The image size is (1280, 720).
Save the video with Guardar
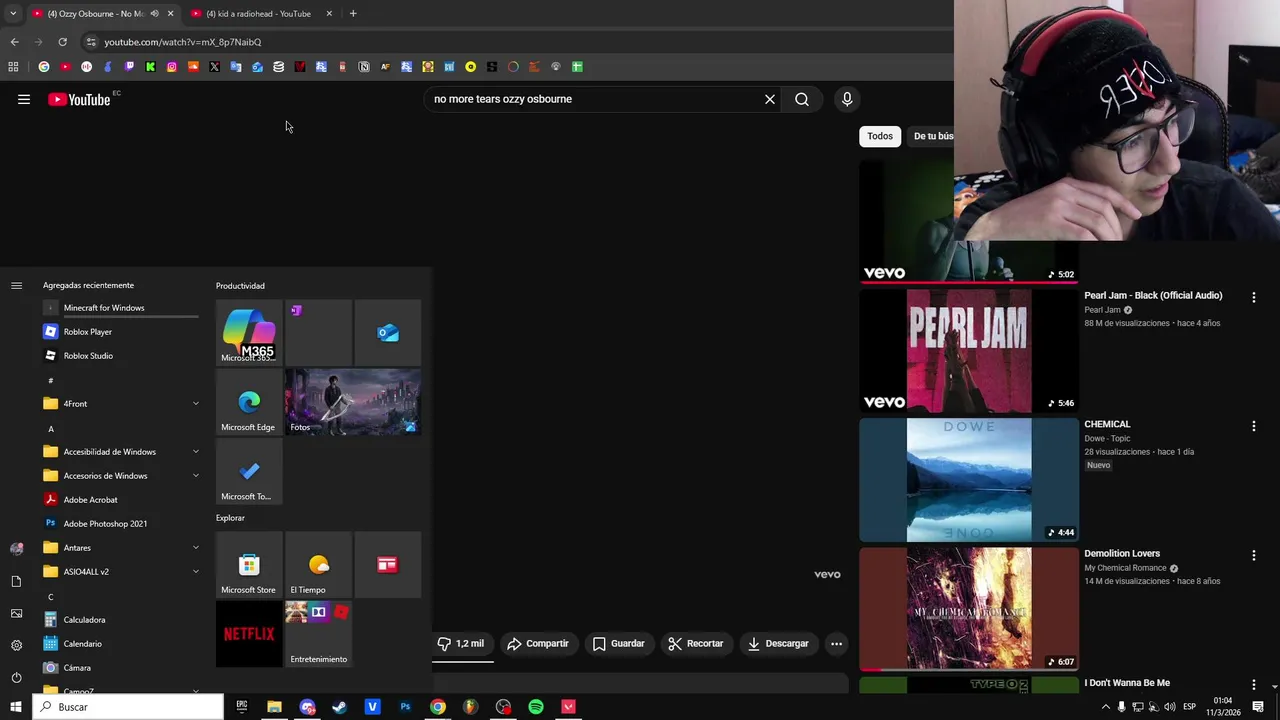(x=618, y=644)
